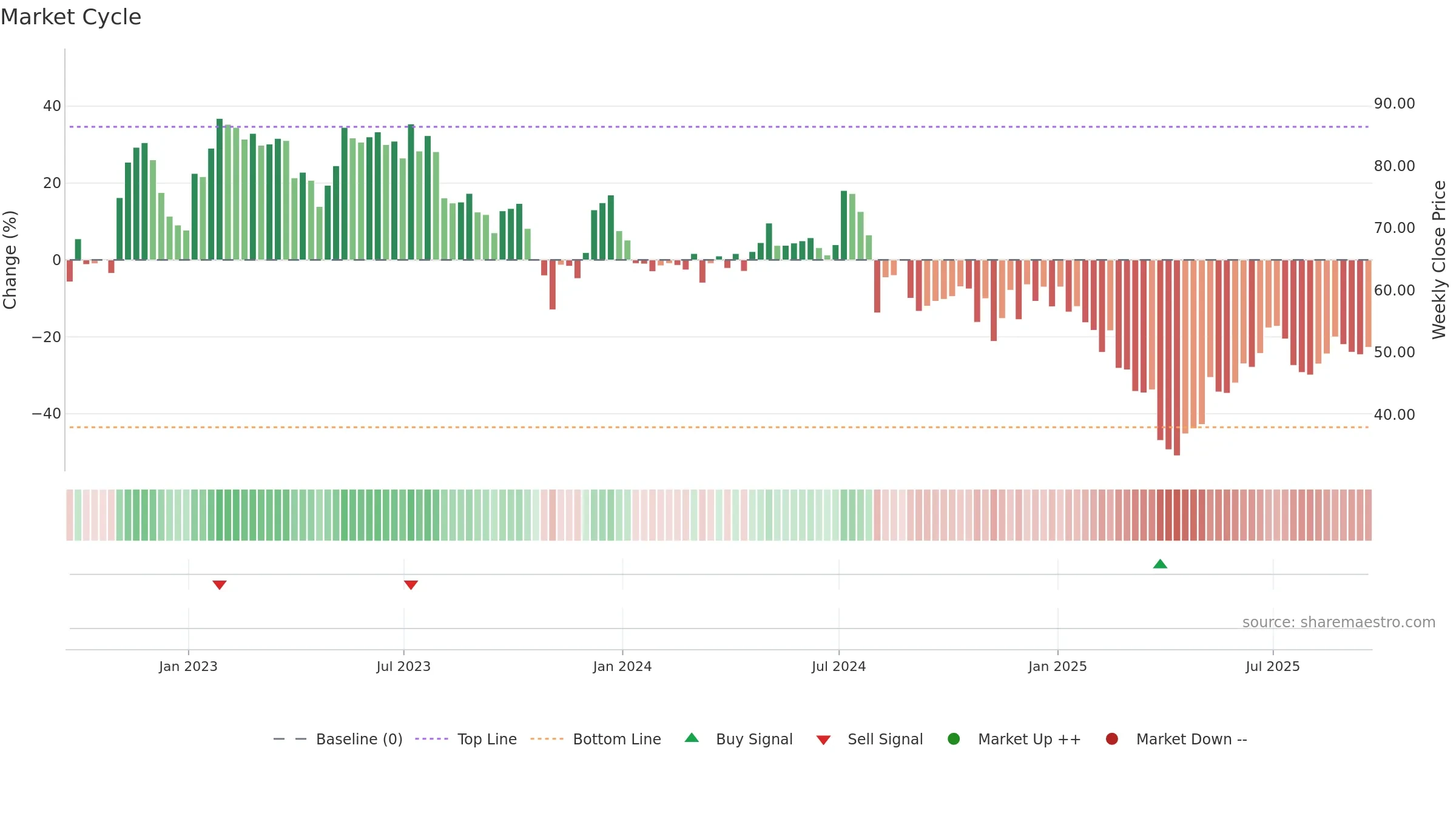Click the 50.00 tick on price axis
The width and height of the screenshot is (1456, 819).
point(1394,352)
